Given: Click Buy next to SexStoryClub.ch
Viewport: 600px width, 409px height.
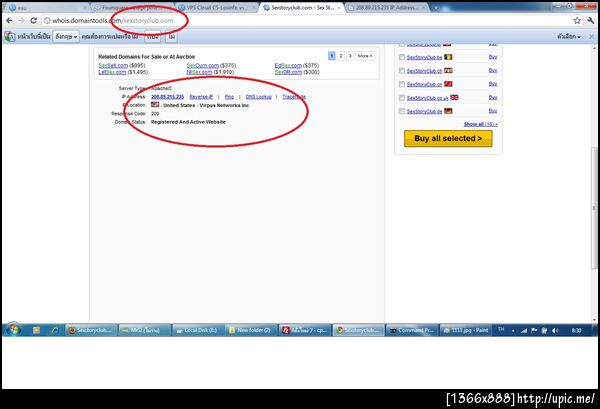Looking at the screenshot, I should (x=493, y=70).
